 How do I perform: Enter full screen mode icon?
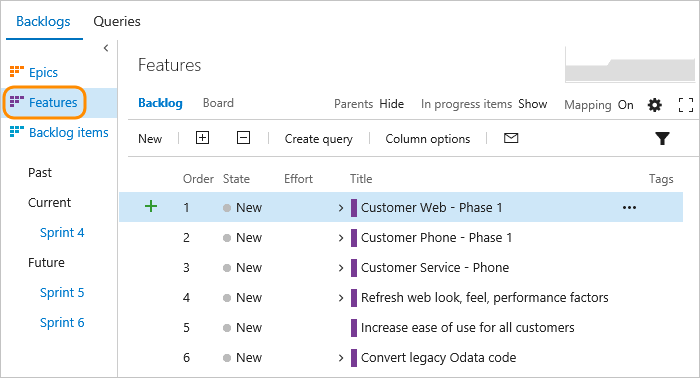[686, 105]
